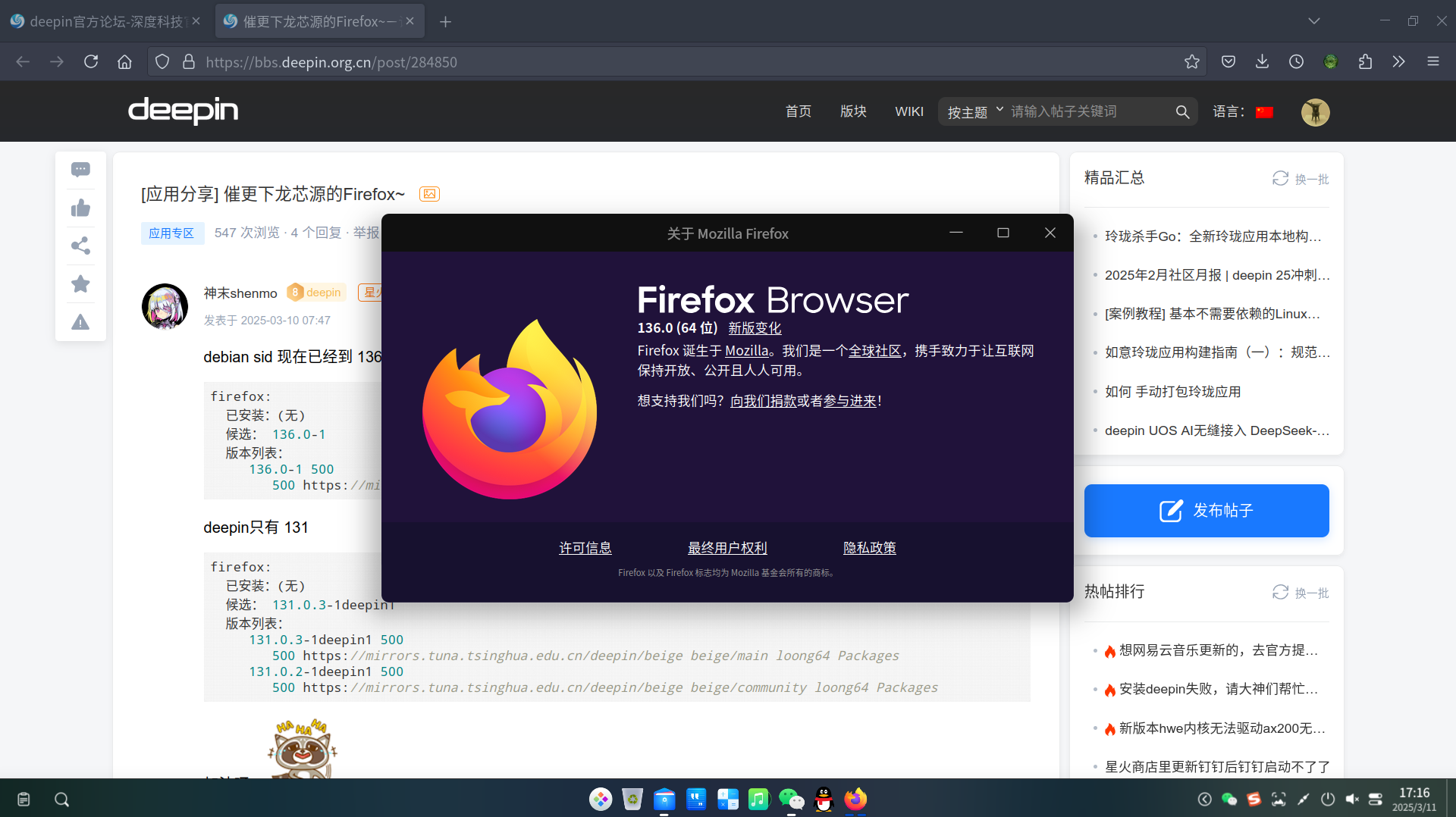List all tabs dropdown arrow
Image resolution: width=1456 pixels, height=817 pixels.
coord(1314,21)
